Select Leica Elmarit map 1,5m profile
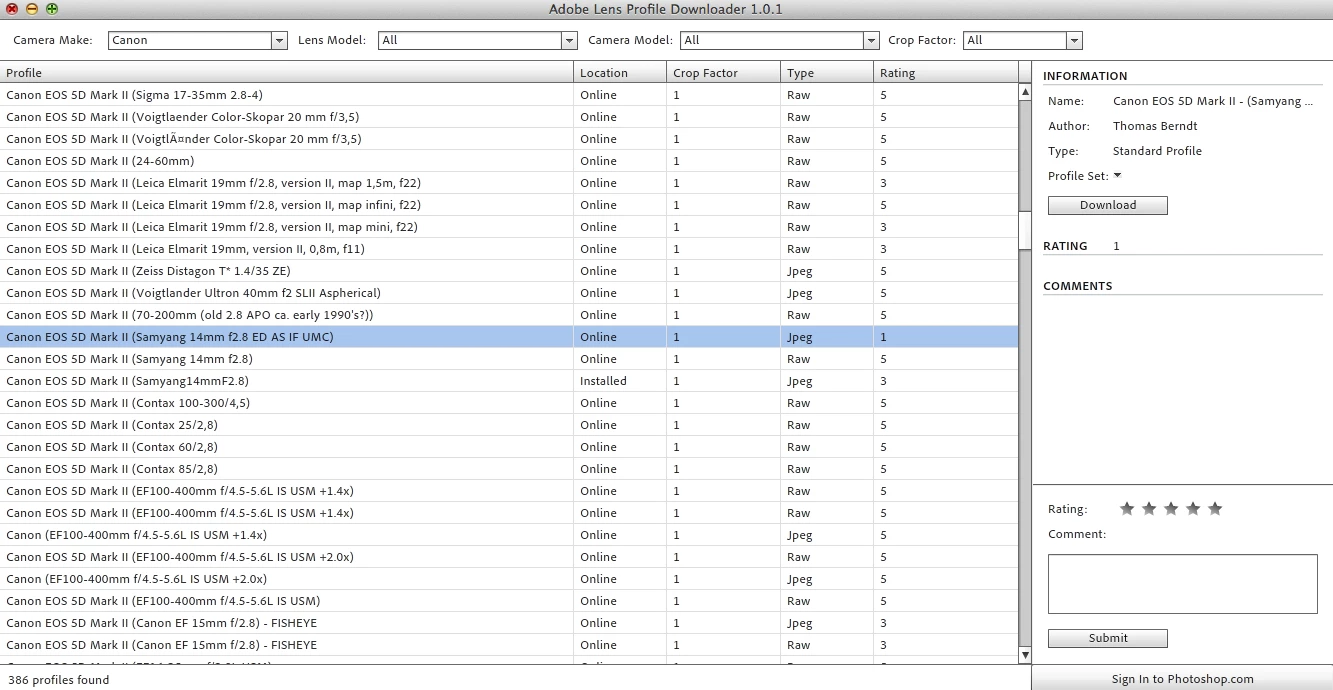This screenshot has height=690, width=1333. pyautogui.click(x=509, y=183)
